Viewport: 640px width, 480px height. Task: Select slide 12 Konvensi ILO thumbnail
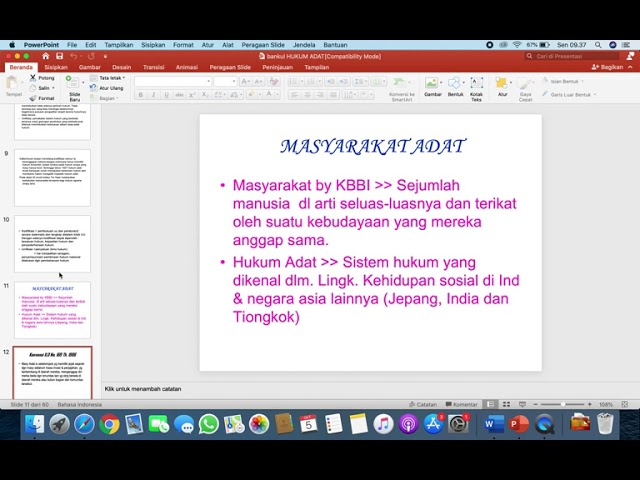pyautogui.click(x=52, y=373)
